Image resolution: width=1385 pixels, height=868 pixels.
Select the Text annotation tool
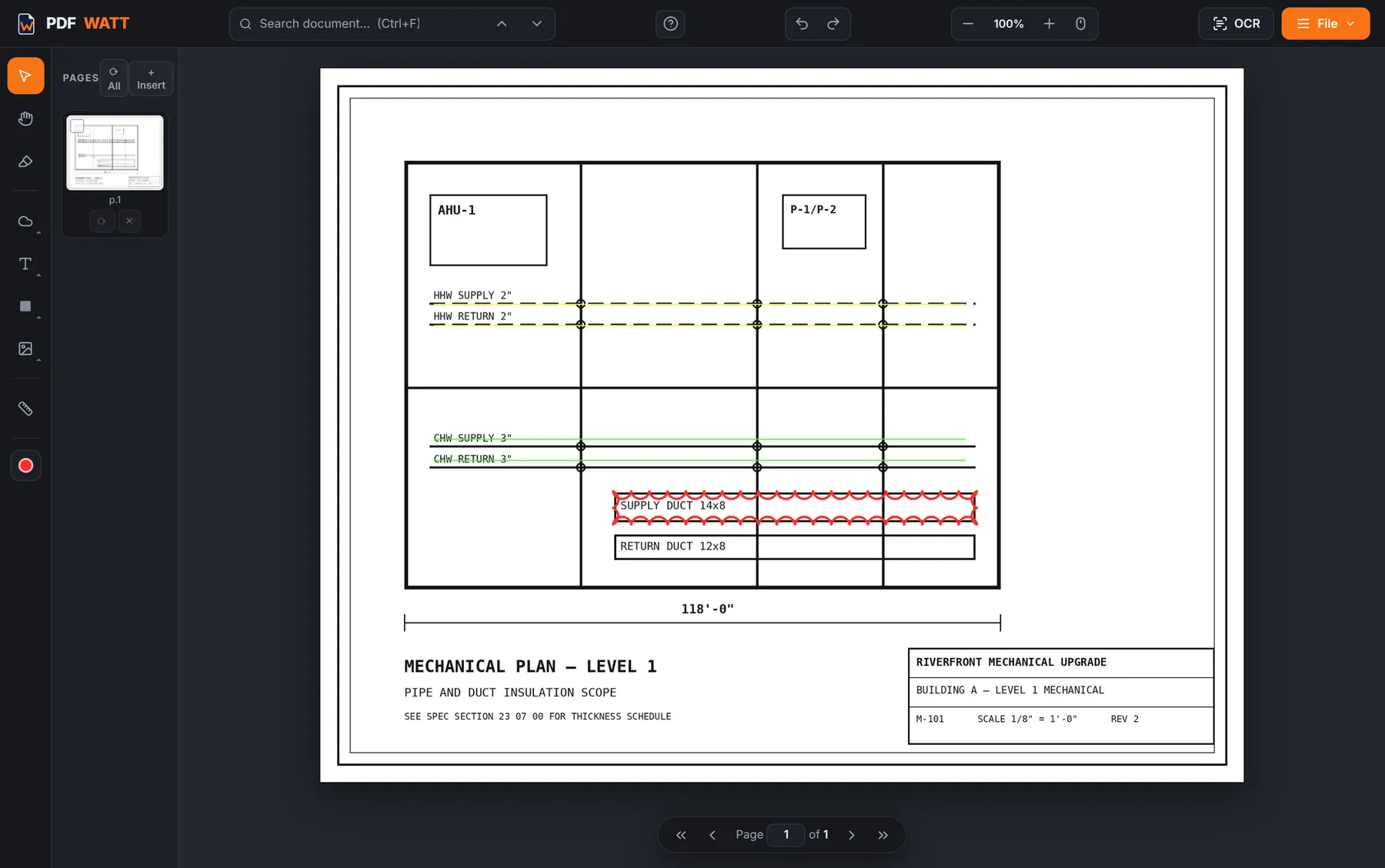(25, 264)
